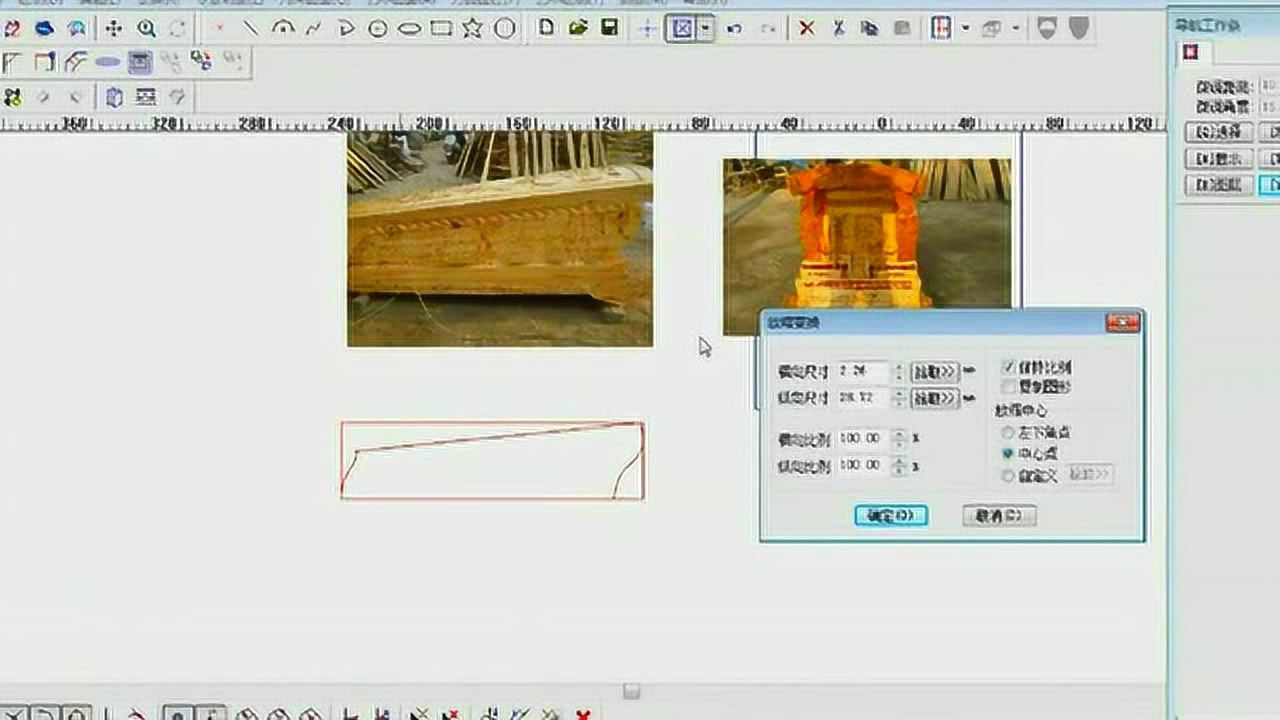Click the scissors cut icon

[838, 29]
